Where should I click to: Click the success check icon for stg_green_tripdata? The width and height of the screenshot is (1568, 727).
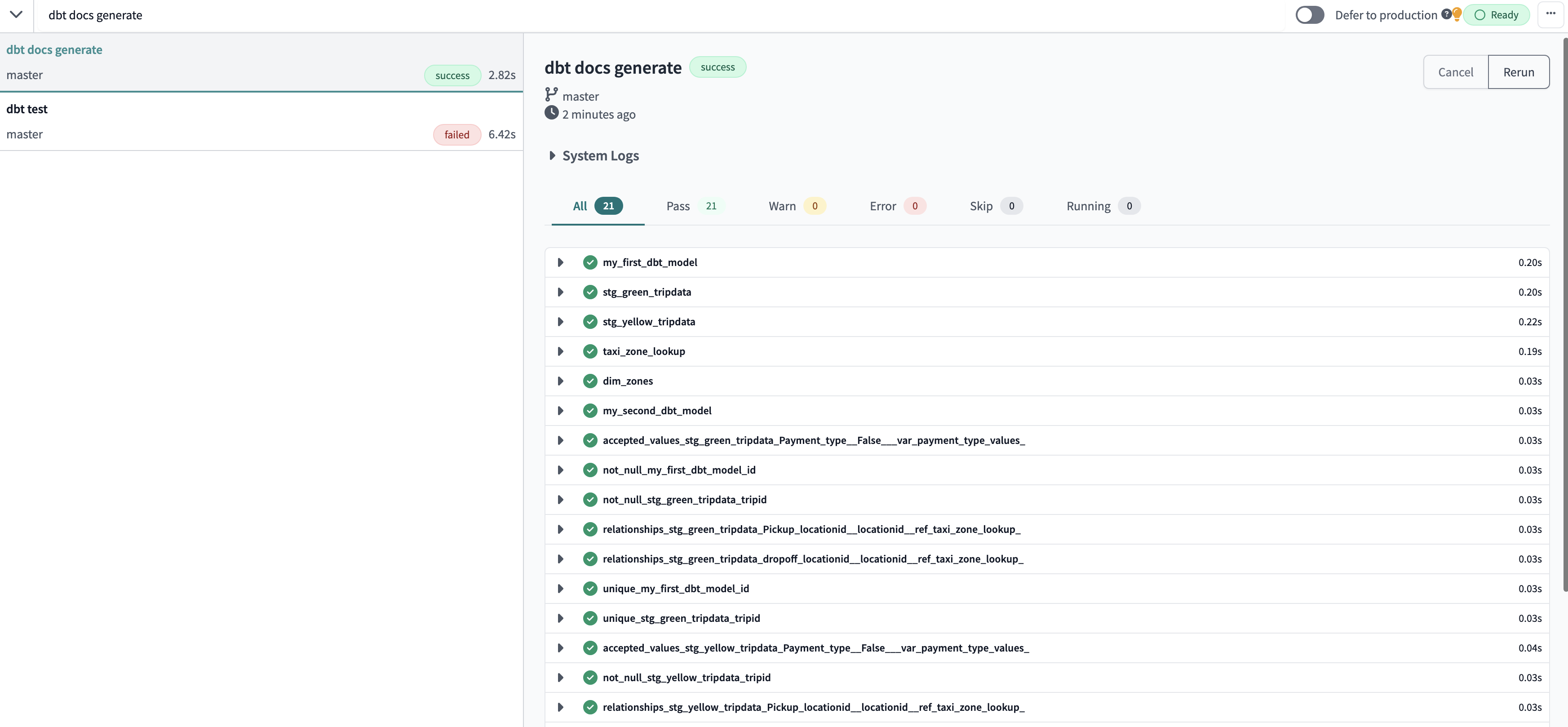tap(590, 292)
